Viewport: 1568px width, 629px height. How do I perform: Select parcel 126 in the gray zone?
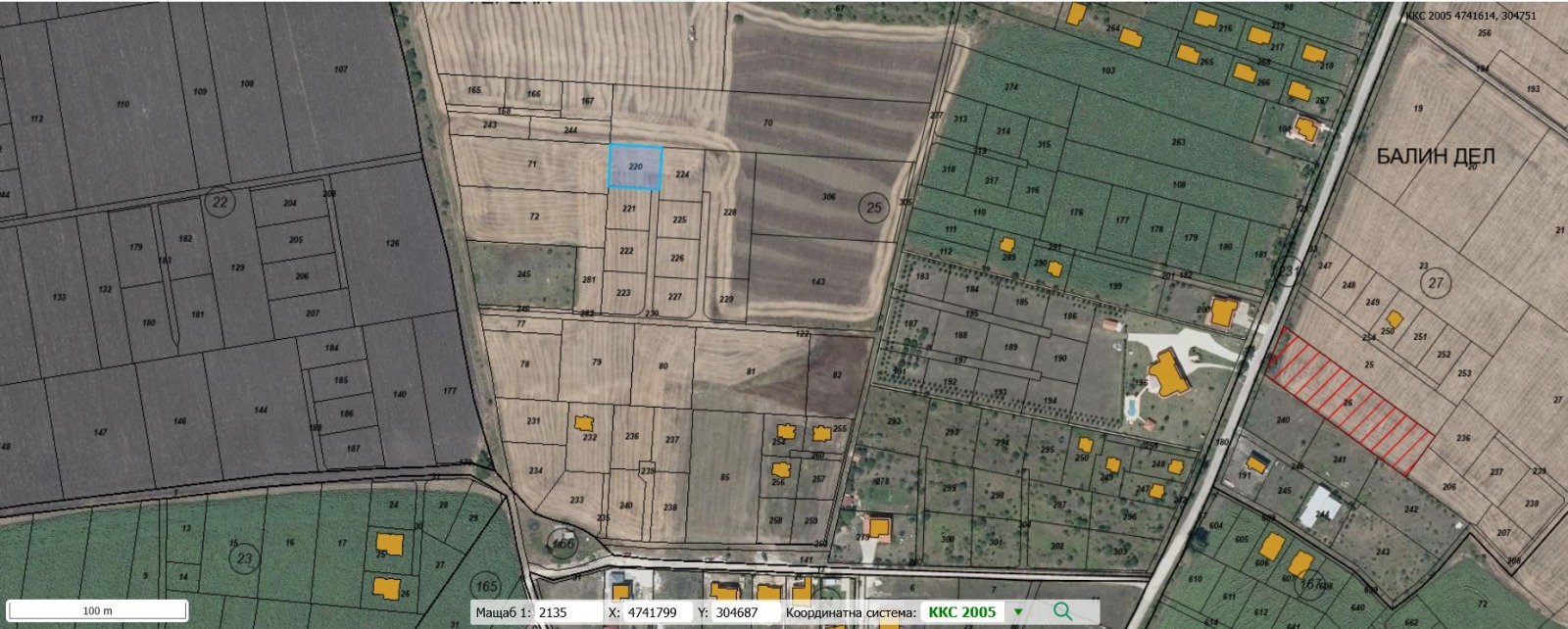(393, 243)
